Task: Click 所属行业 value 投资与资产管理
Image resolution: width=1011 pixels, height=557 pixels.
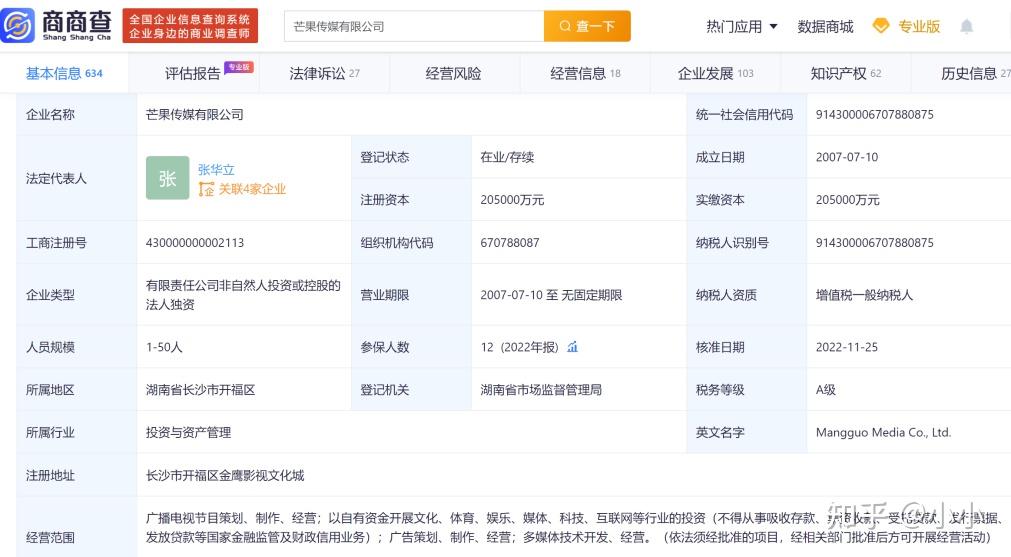Action: pyautogui.click(x=188, y=433)
